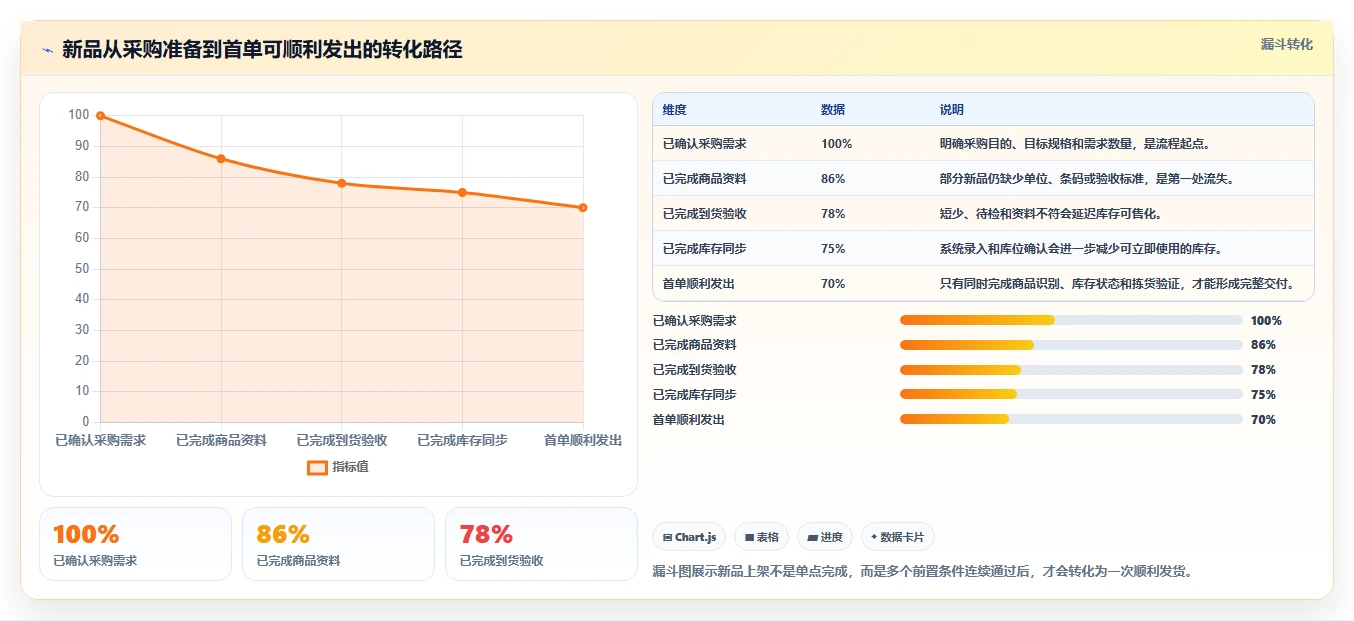Screen dimensions: 1354x621
Task: Click the chart point for 已完成库存同步
Action: click(462, 192)
